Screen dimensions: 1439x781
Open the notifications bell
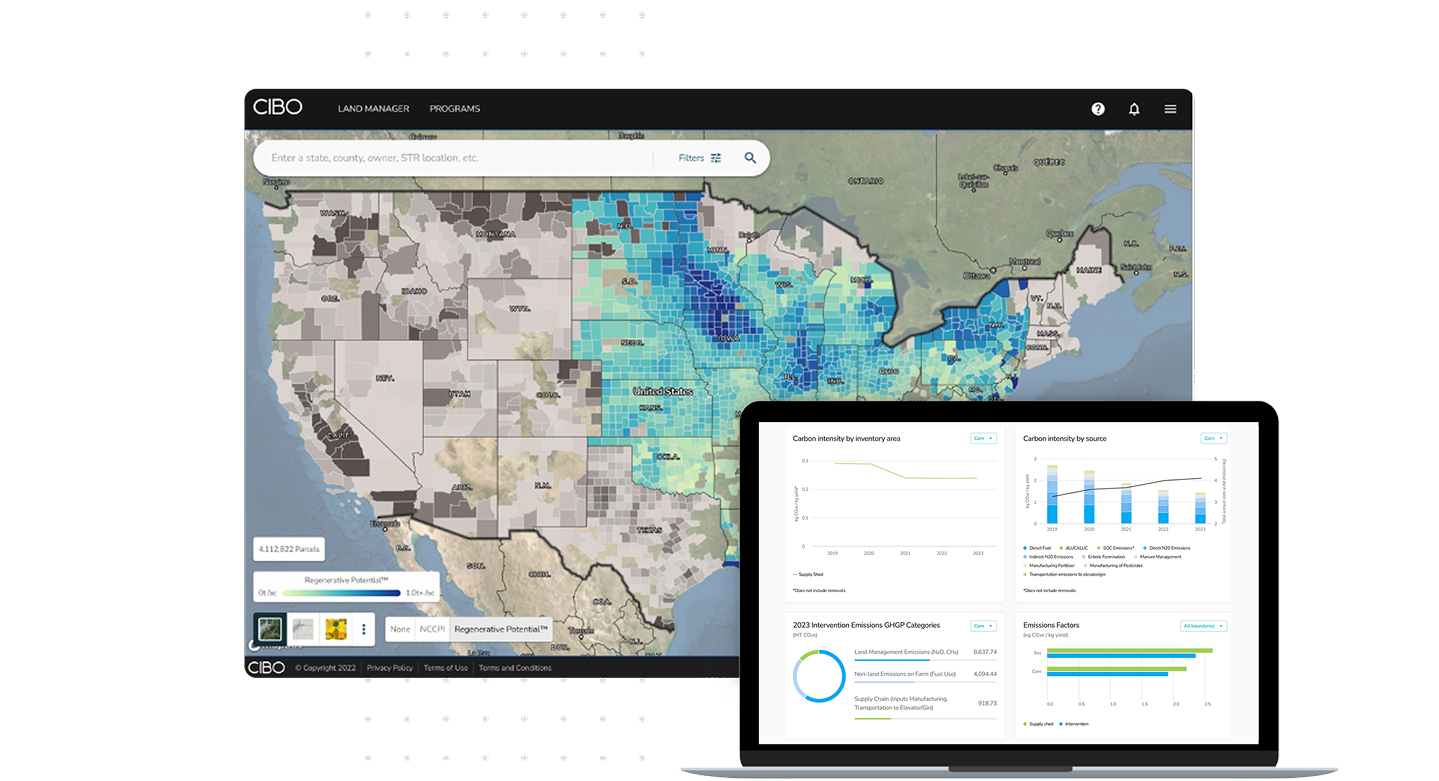pyautogui.click(x=1134, y=109)
